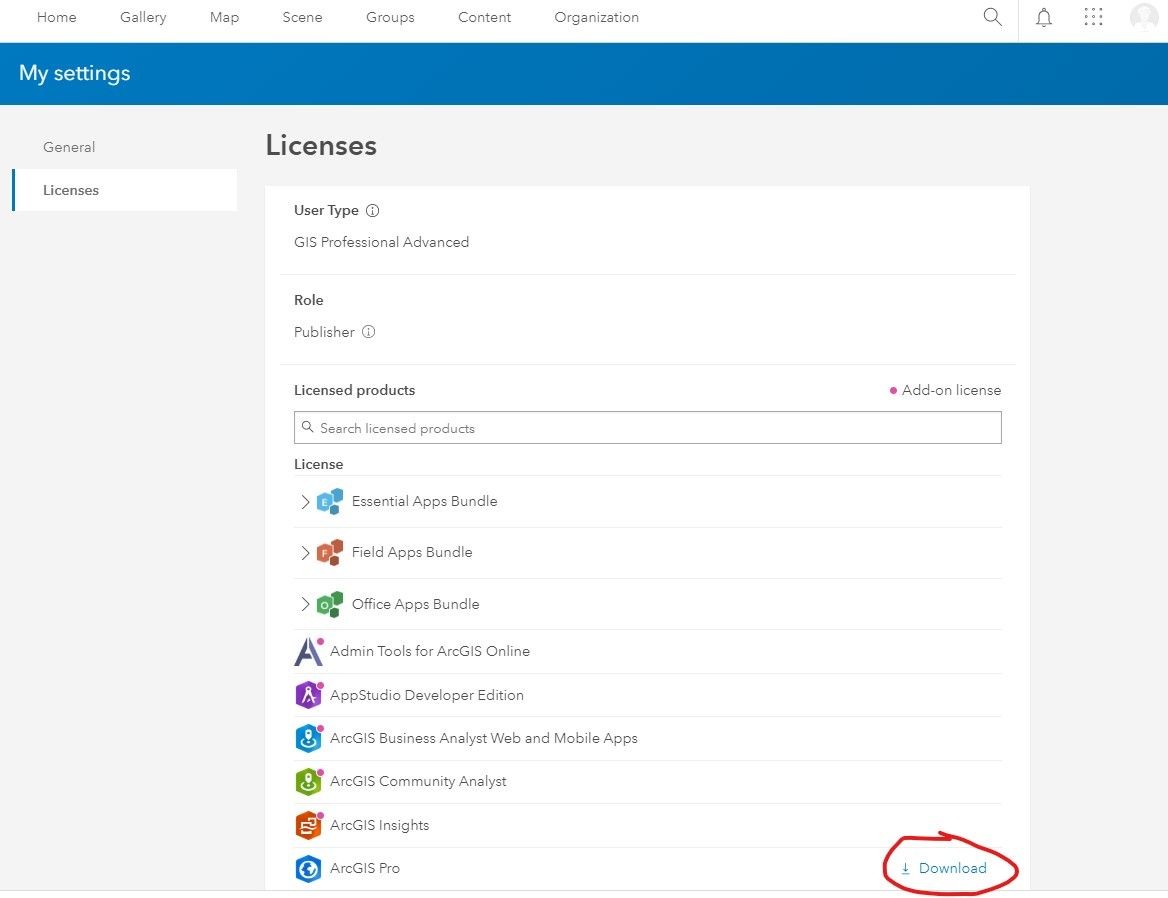Click the Office Apps Bundle product icon

[330, 604]
